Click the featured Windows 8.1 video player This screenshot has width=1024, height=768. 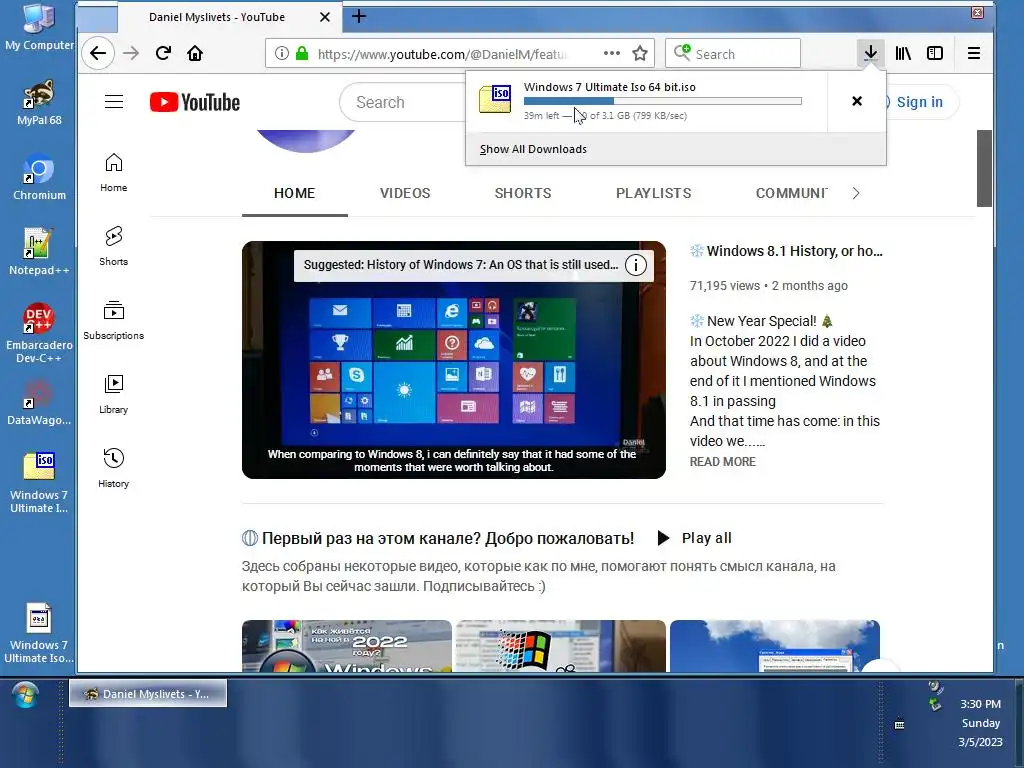(454, 360)
